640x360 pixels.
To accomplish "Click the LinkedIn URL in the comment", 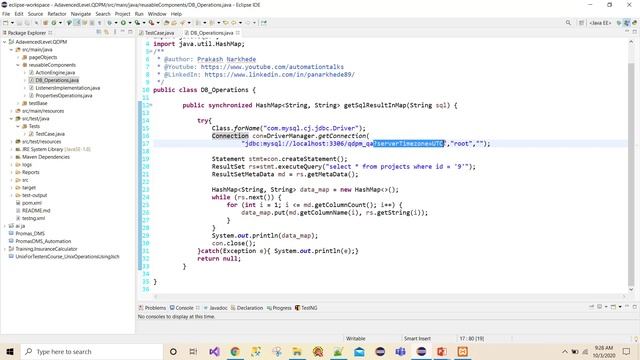I will (280, 74).
